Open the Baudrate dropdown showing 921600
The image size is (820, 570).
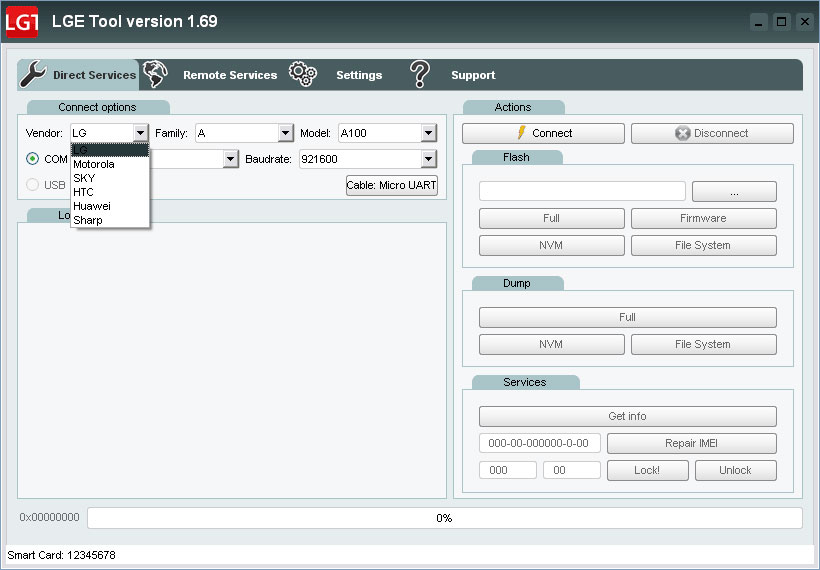pyautogui.click(x=428, y=158)
